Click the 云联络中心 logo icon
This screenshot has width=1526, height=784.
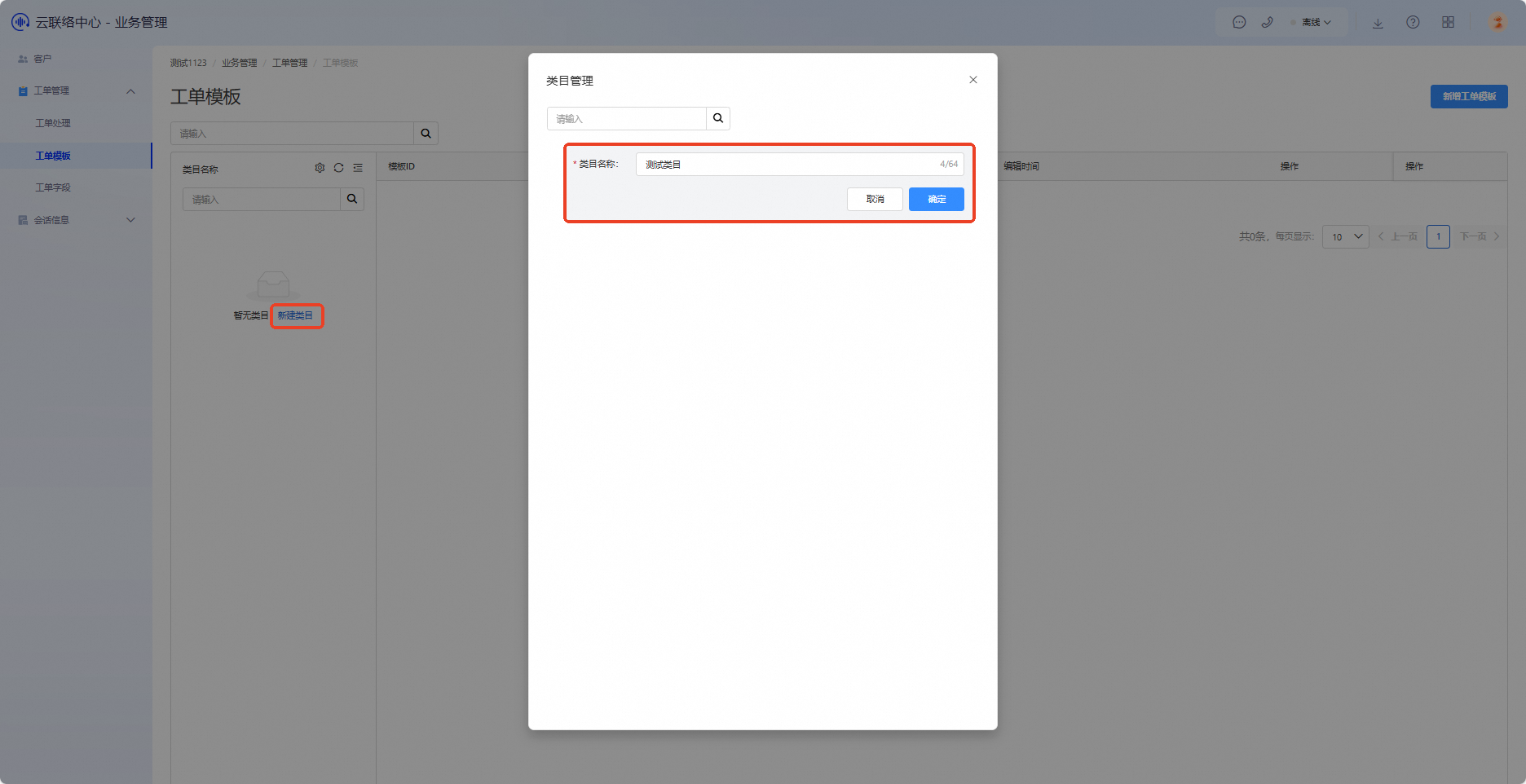click(20, 22)
